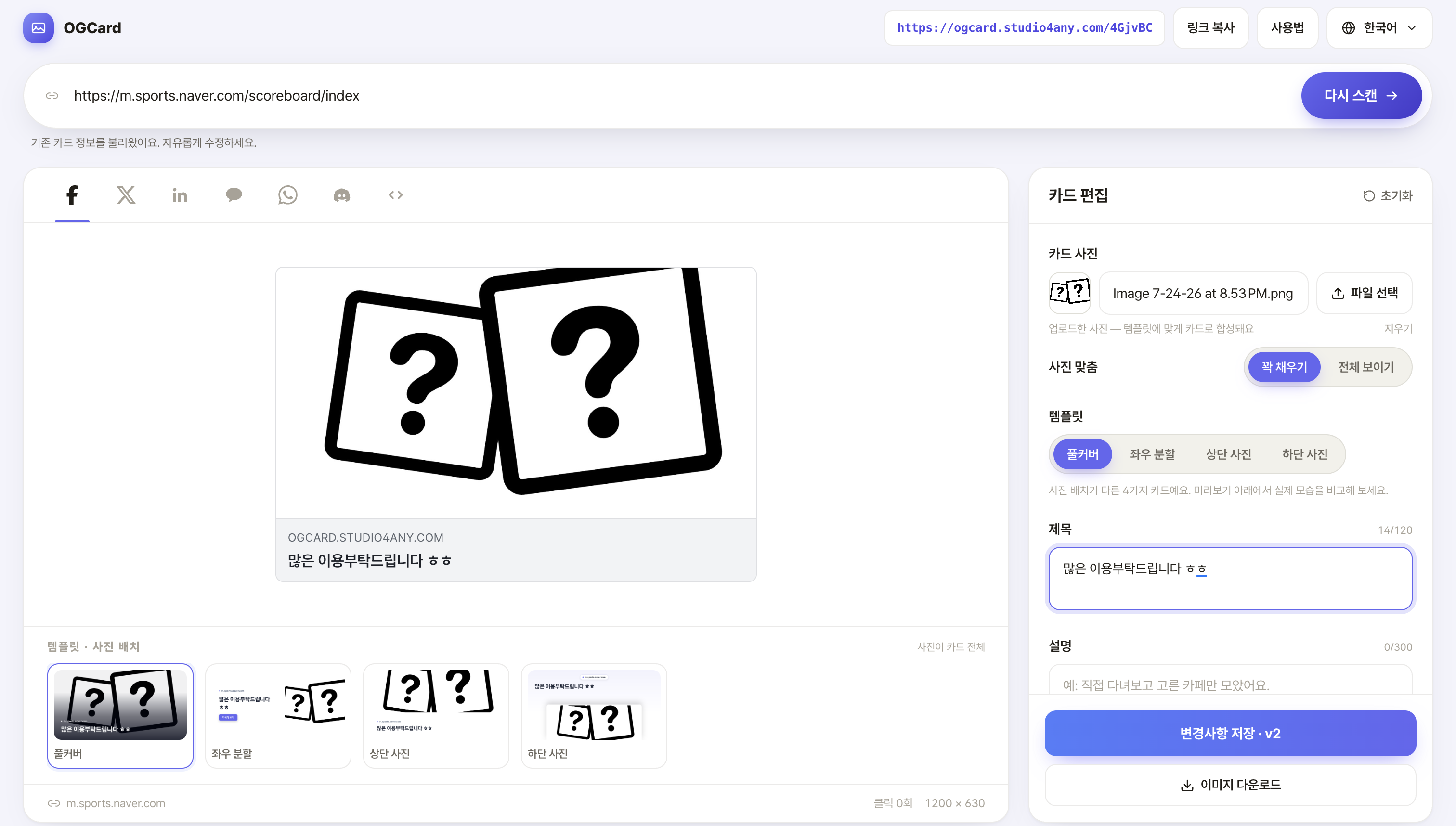This screenshot has height=826, width=1456.
Task: Save changes with 변경사항 저장 · v2
Action: tap(1230, 733)
